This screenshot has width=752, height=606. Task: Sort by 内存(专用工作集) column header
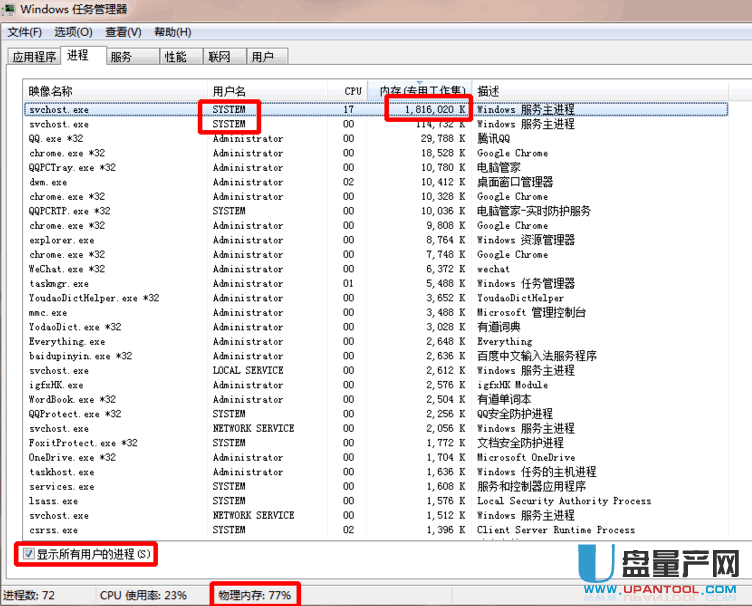pos(420,91)
